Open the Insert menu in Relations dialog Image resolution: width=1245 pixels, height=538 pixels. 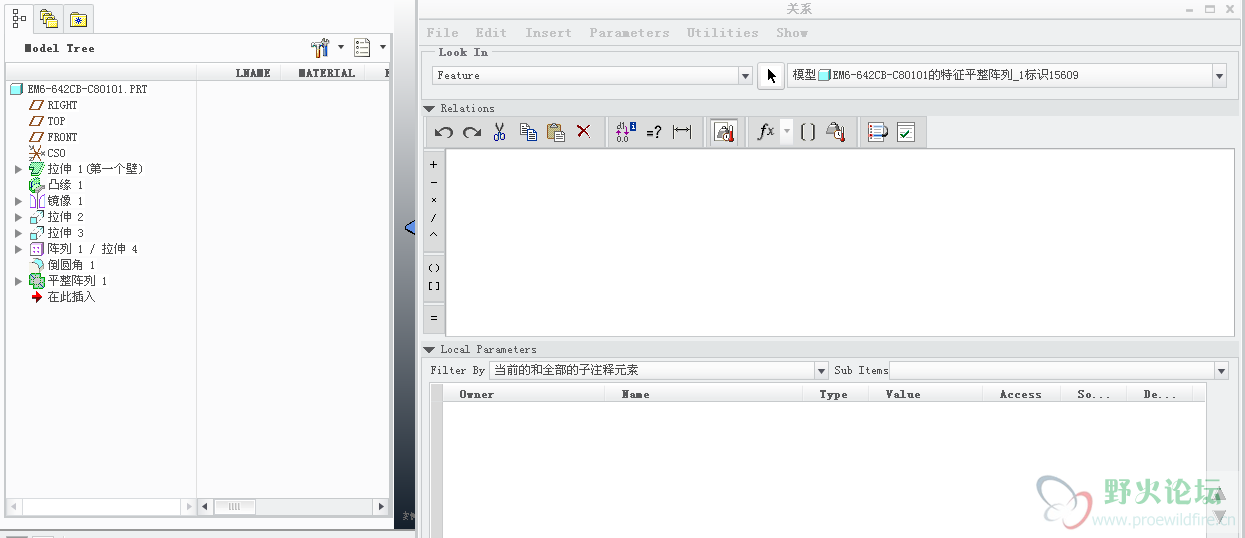pyautogui.click(x=549, y=33)
